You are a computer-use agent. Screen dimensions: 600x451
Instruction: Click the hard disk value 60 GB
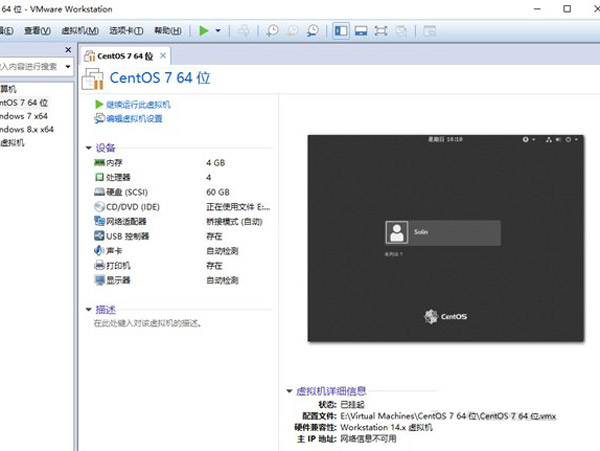tap(218, 192)
